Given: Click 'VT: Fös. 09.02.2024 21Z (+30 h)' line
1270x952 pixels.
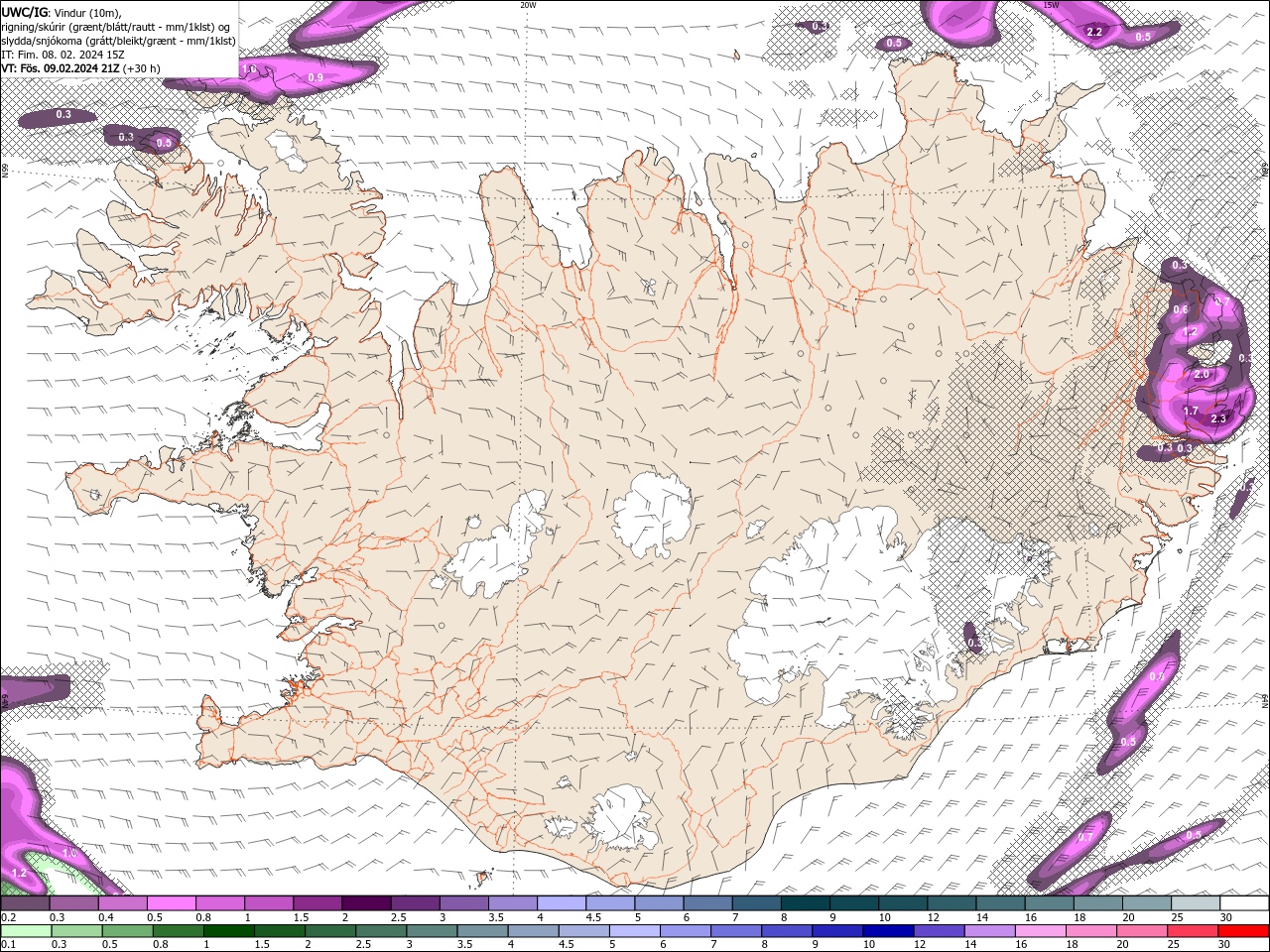Looking at the screenshot, I should (x=81, y=68).
